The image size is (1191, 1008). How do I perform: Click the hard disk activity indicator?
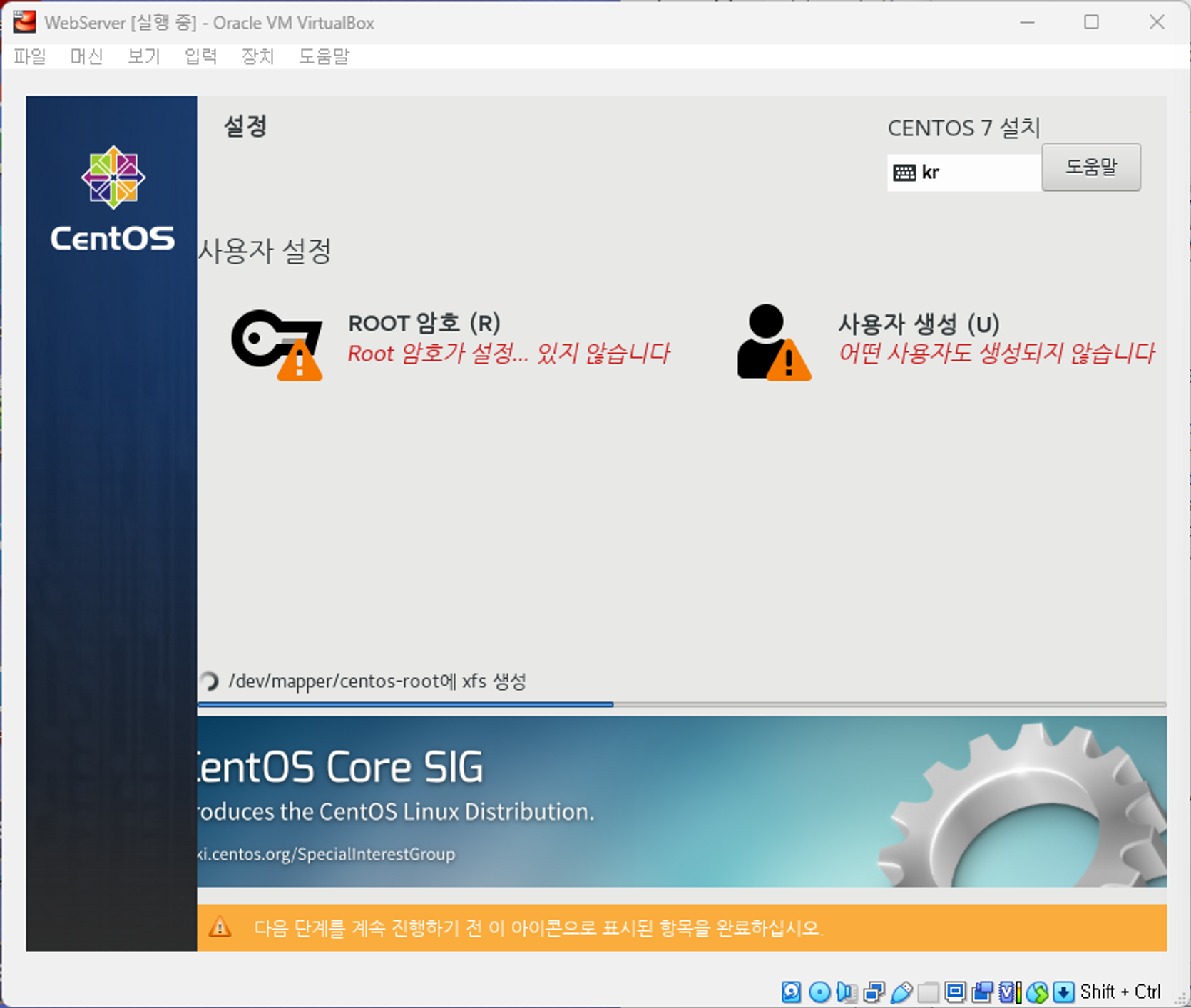pyautogui.click(x=791, y=992)
